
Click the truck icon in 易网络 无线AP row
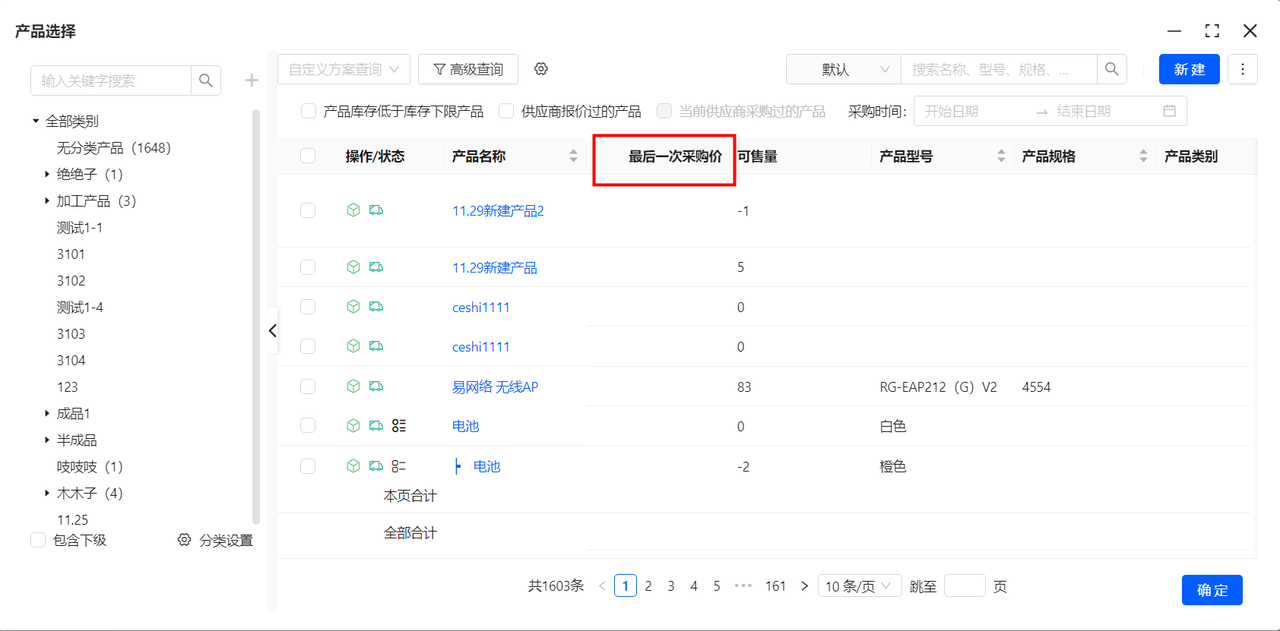click(376, 386)
